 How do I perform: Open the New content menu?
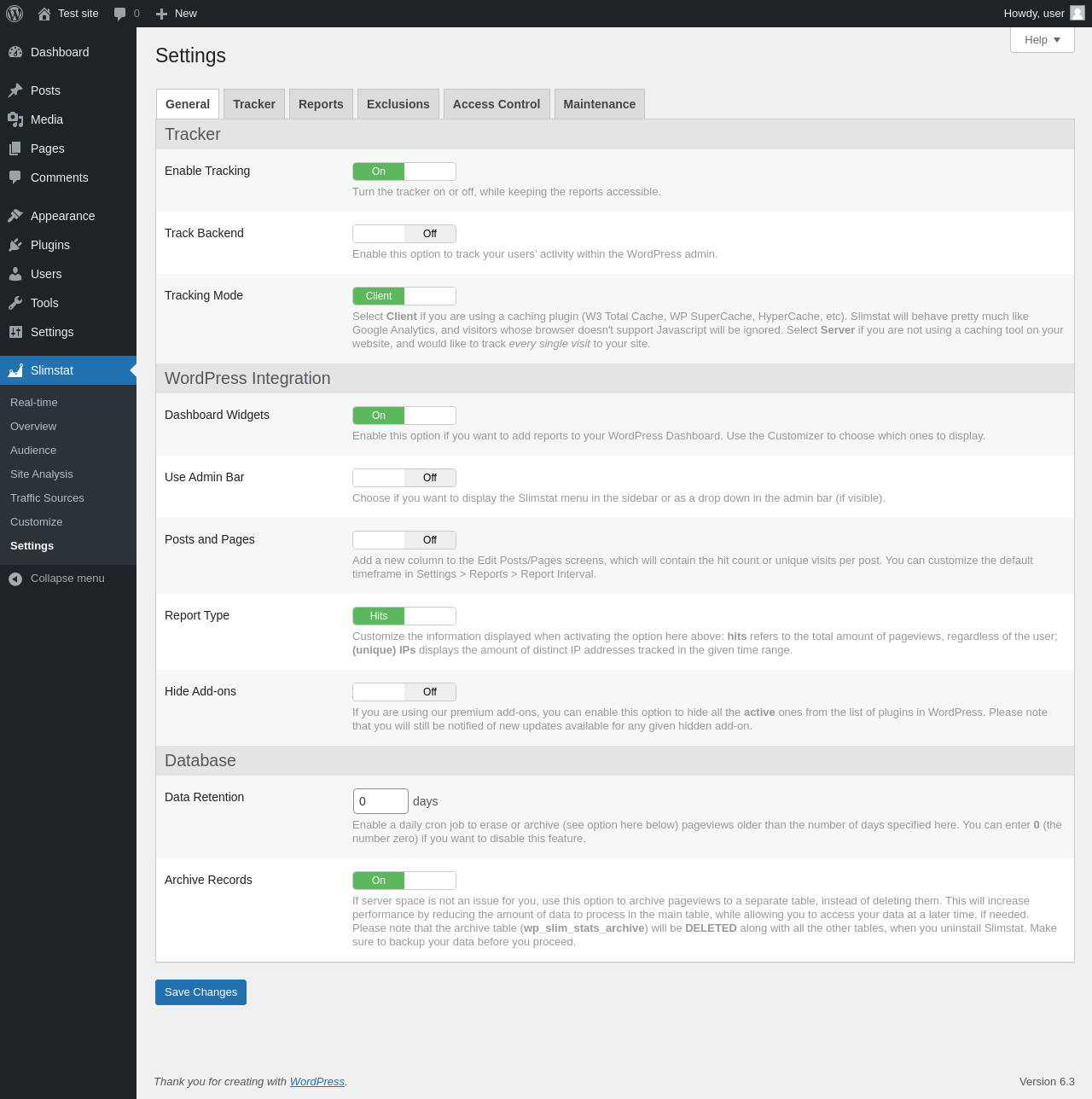(x=177, y=14)
